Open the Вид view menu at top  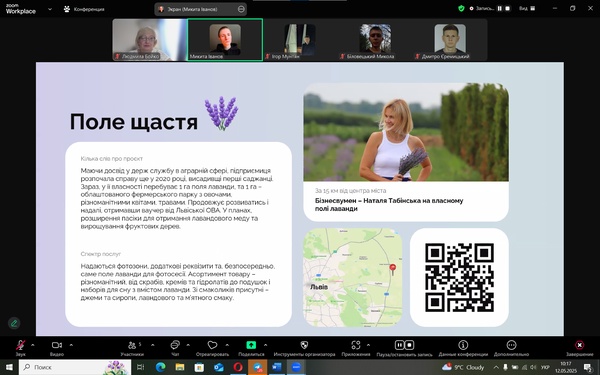click(527, 8)
